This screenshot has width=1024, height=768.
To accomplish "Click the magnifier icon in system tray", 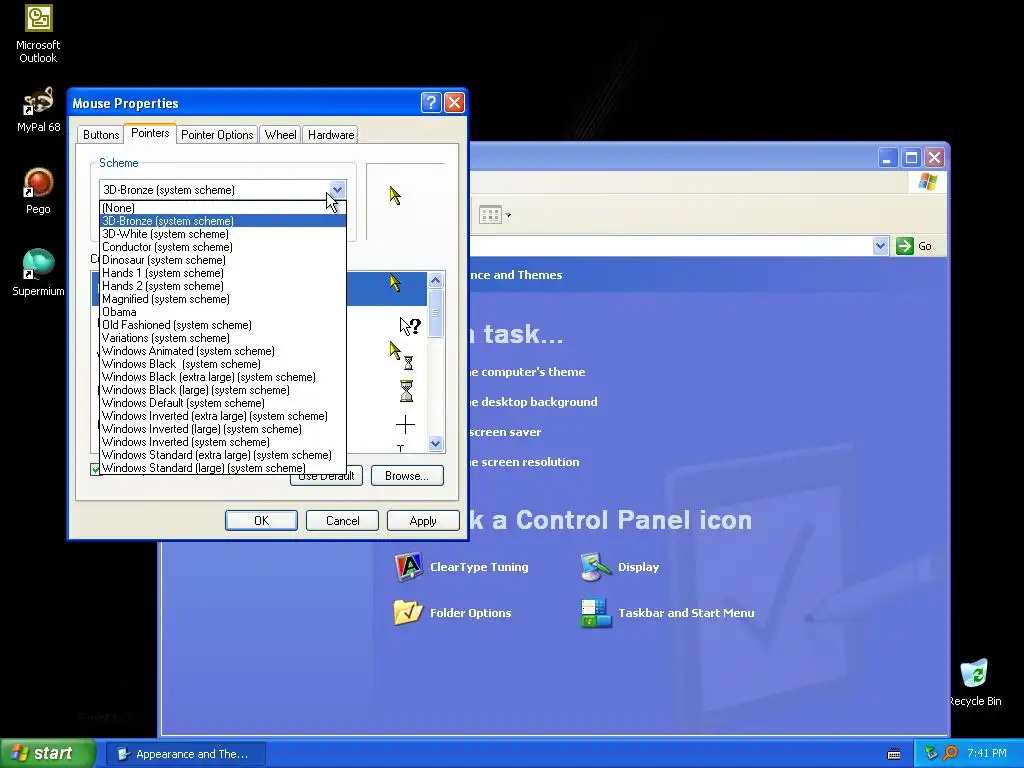I will click(950, 753).
